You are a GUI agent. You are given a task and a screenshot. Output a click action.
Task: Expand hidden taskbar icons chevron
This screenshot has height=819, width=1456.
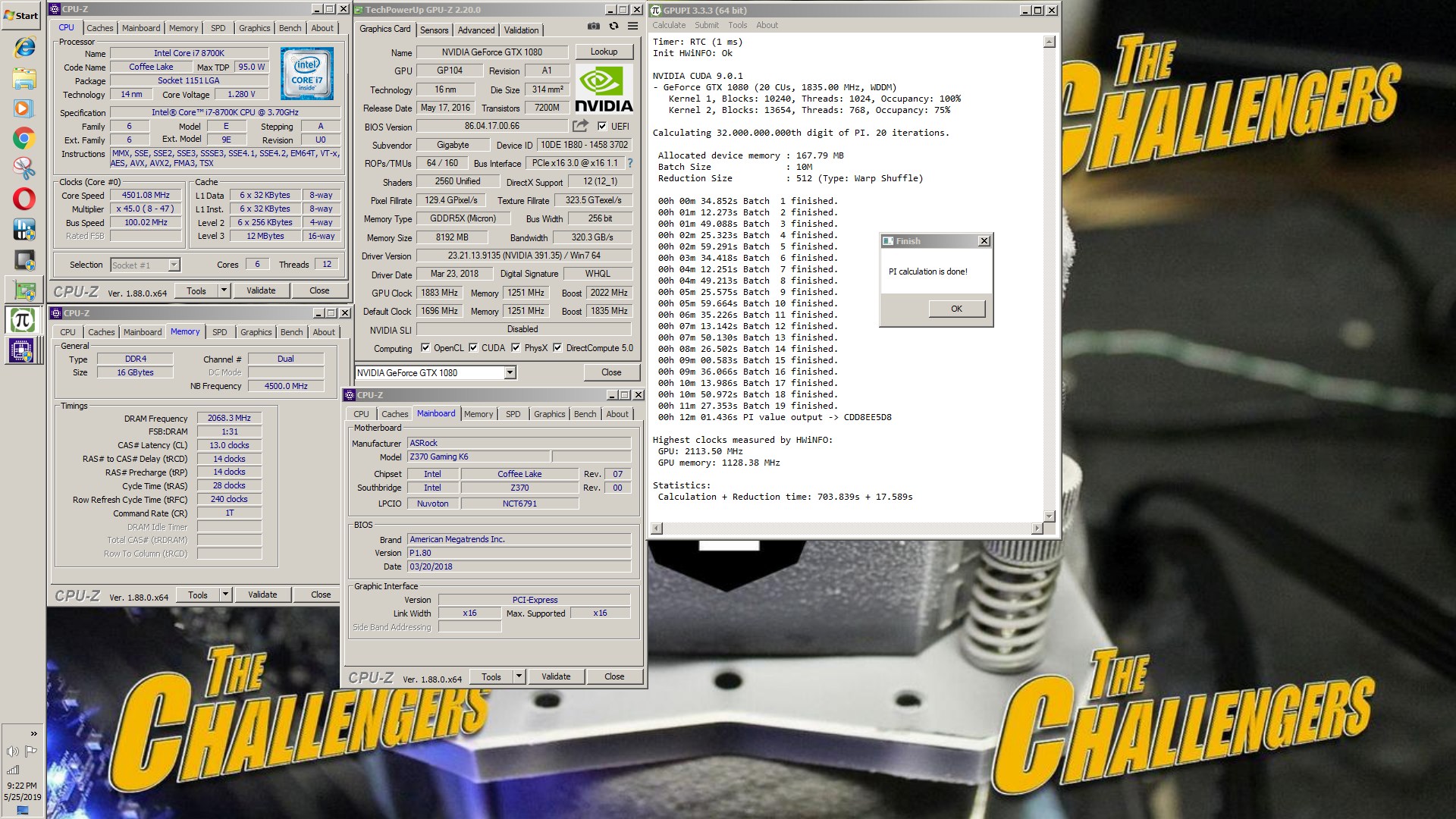tap(33, 733)
